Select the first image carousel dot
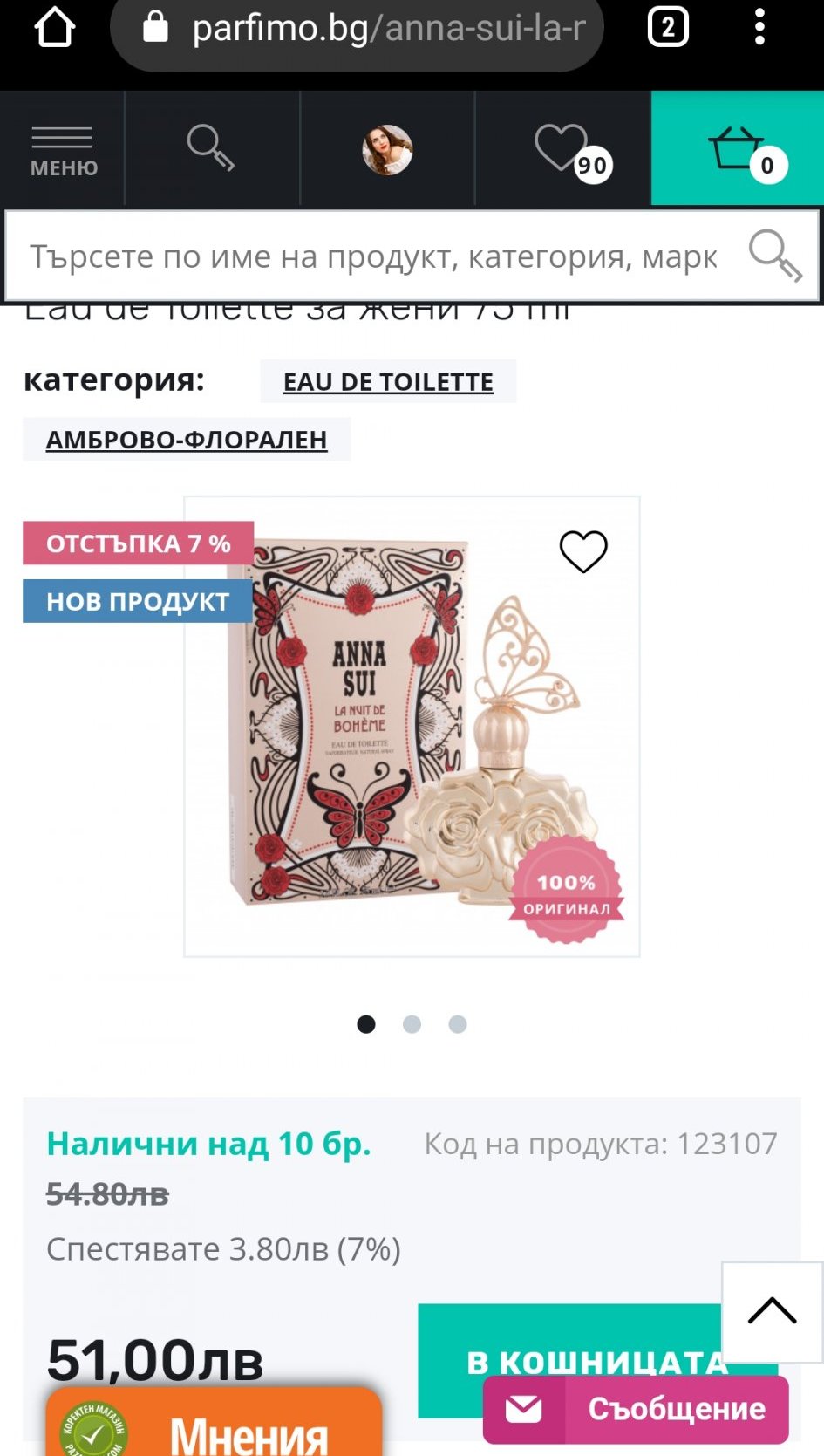Screen dimensions: 824x1456 366,1024
